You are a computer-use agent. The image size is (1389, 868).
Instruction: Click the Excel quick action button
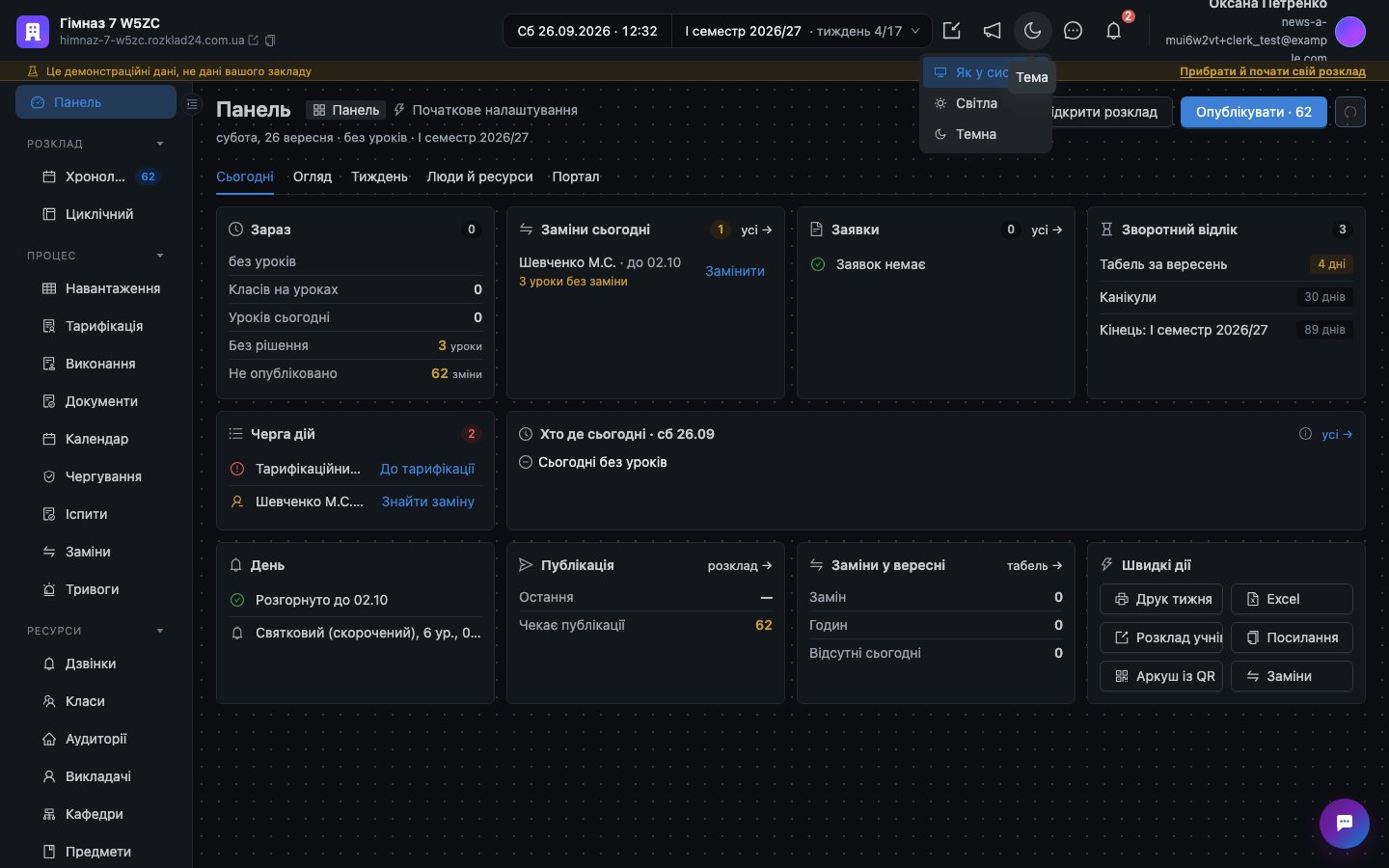pos(1292,599)
